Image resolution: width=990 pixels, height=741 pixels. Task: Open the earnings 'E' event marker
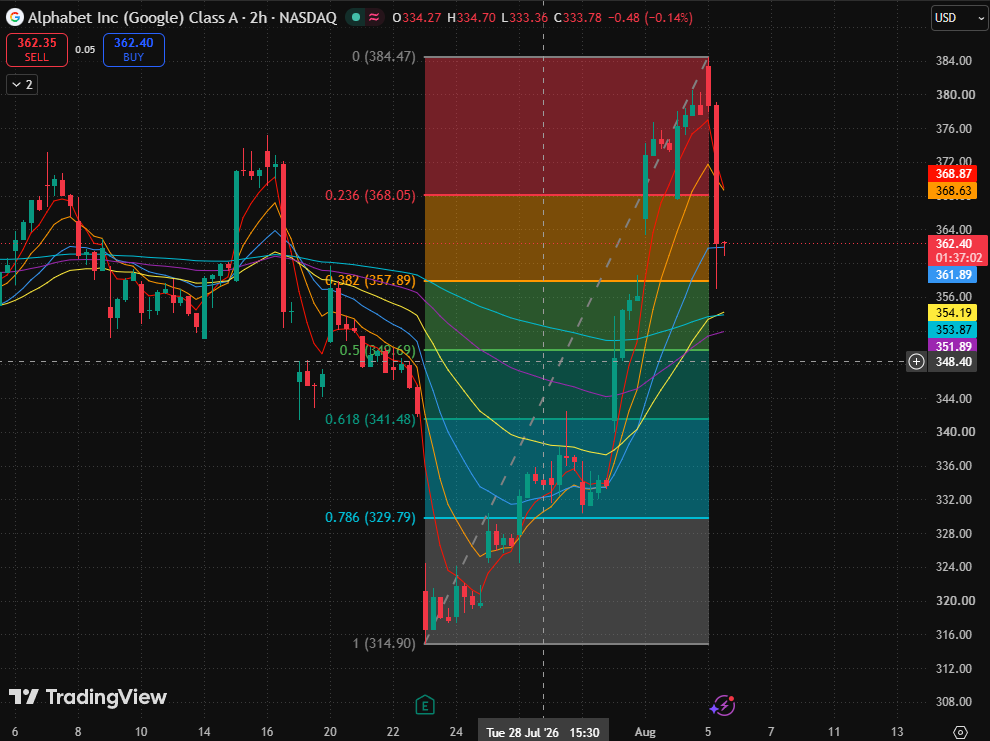[425, 705]
